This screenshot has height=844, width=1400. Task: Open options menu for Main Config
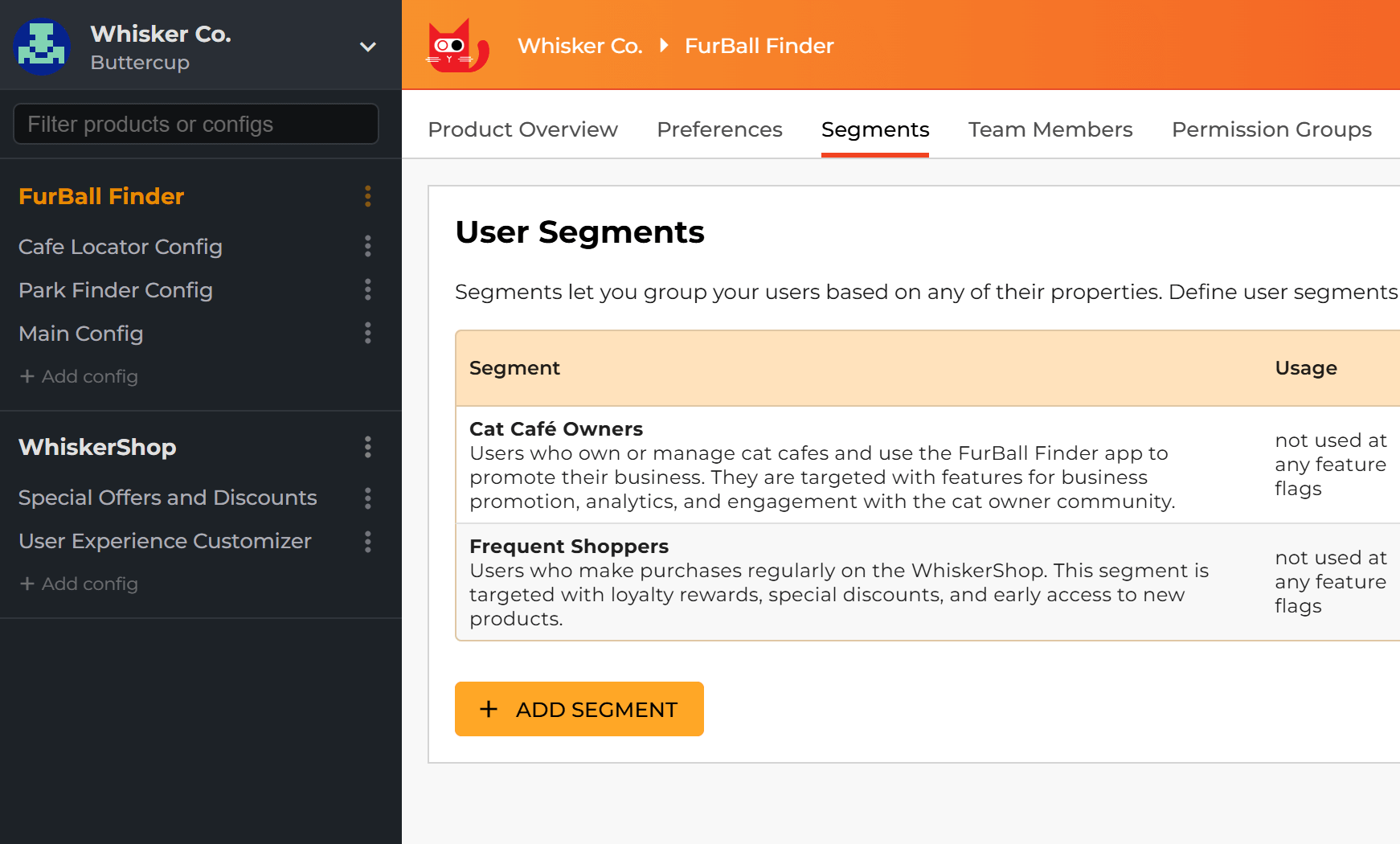click(x=368, y=333)
